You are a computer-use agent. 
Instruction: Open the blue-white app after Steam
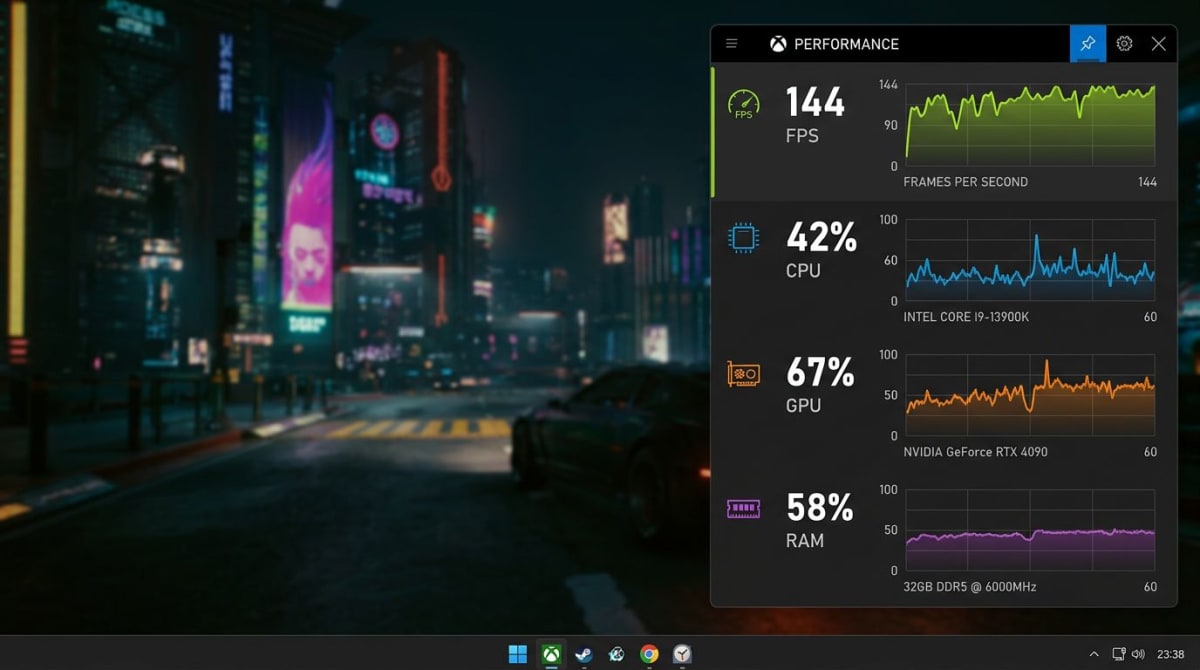[617, 654]
